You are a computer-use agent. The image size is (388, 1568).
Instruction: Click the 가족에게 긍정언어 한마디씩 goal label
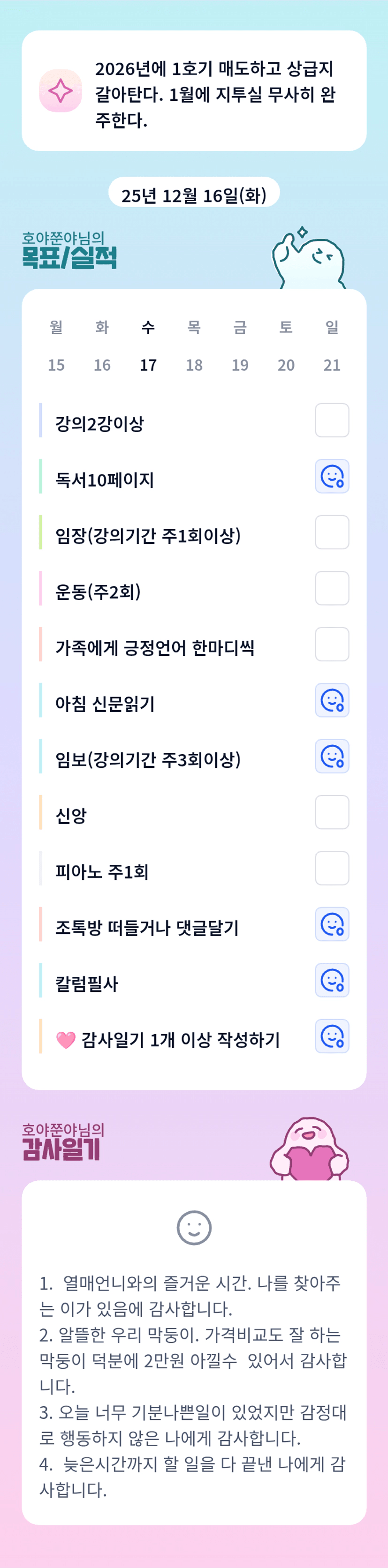pos(155,648)
